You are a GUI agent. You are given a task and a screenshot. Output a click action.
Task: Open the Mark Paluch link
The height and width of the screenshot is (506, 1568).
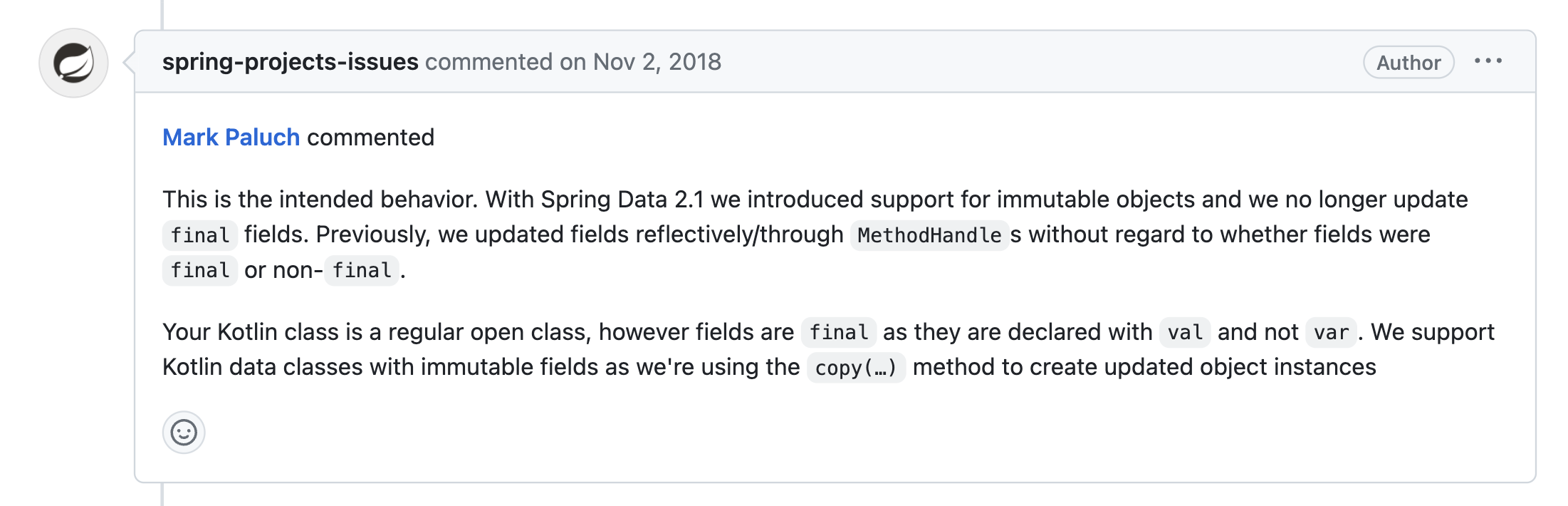pyautogui.click(x=231, y=137)
